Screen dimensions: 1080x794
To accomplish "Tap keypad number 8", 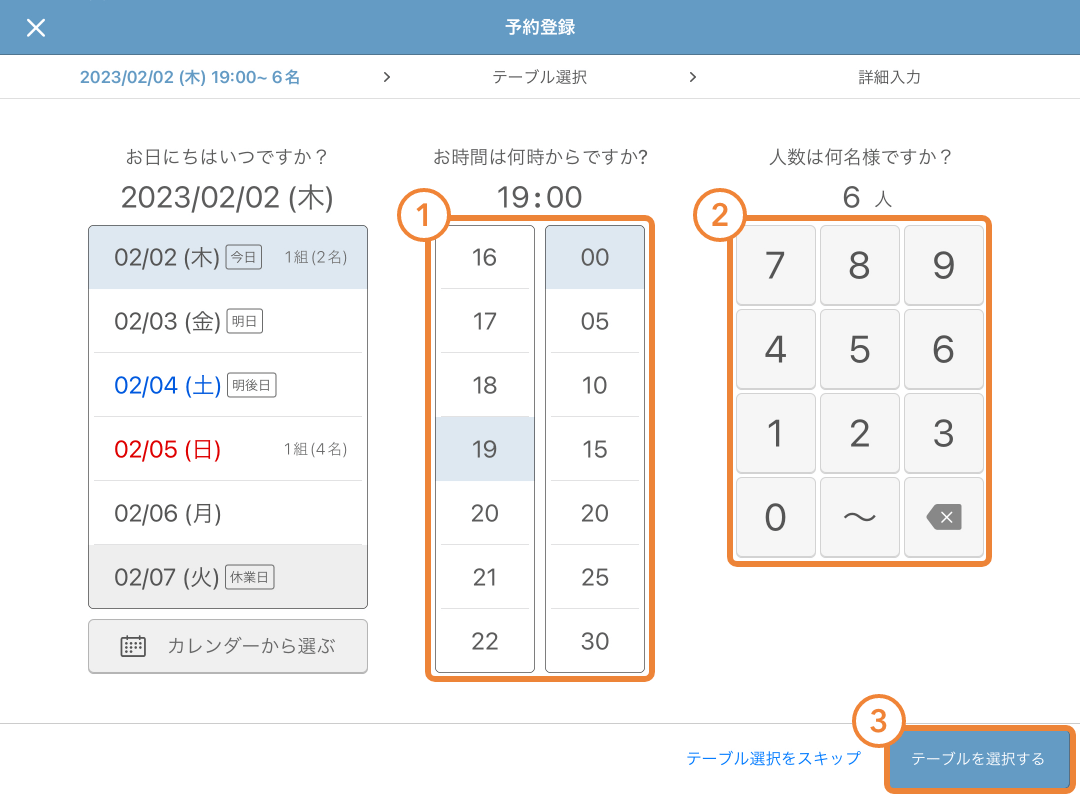I will click(x=860, y=265).
